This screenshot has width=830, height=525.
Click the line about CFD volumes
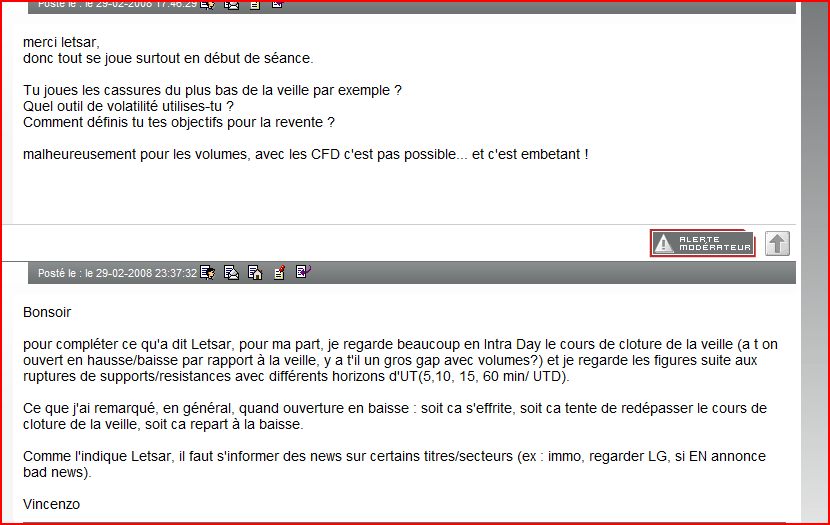tap(305, 154)
